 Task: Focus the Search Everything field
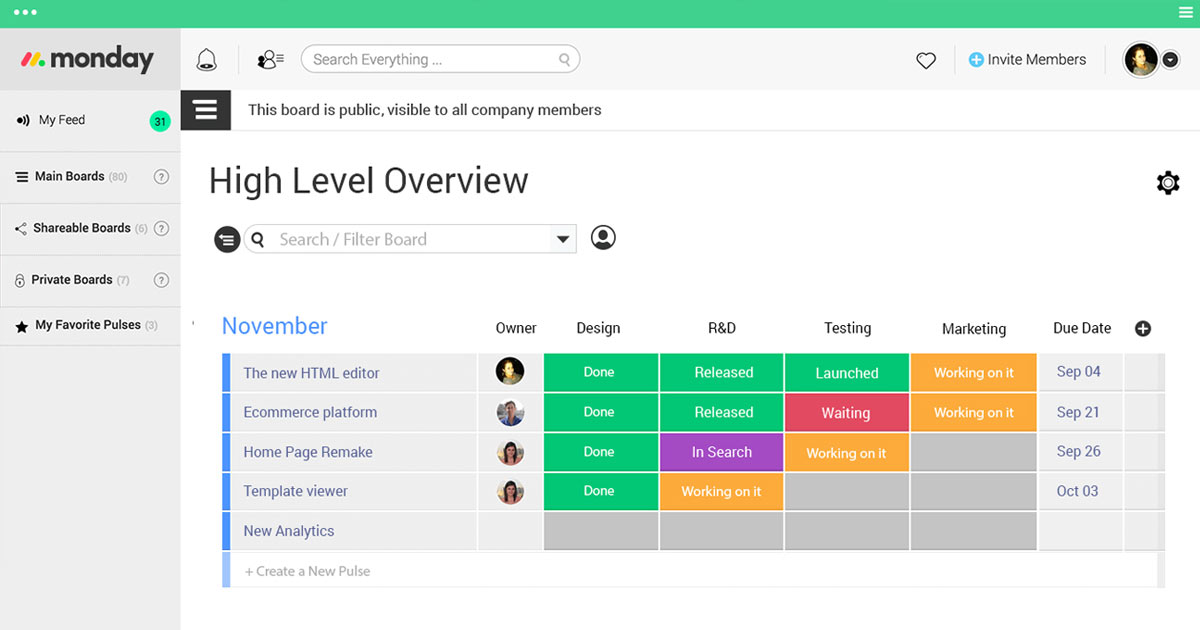pos(440,60)
